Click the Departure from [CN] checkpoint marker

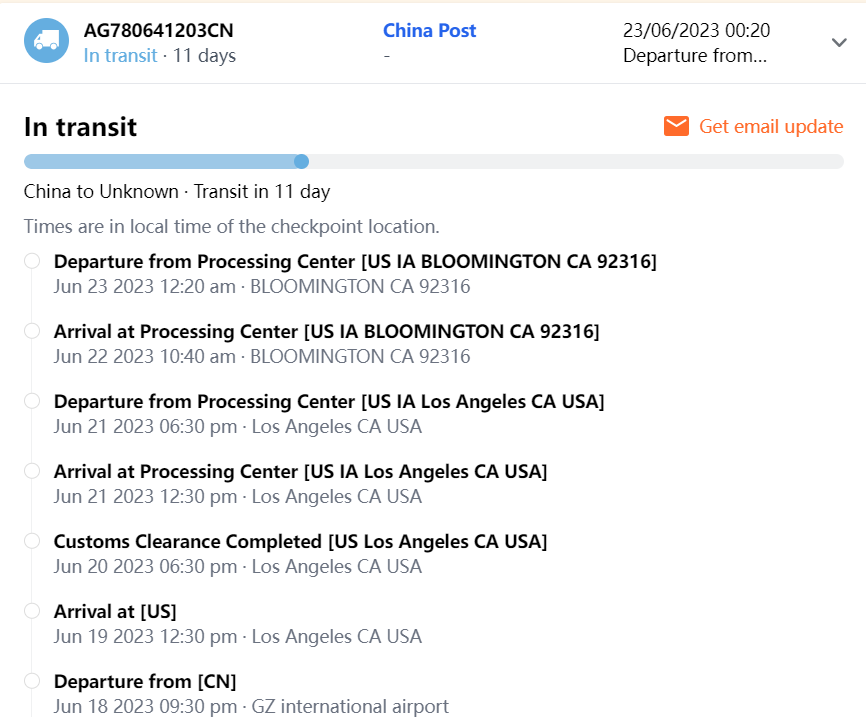pos(32,681)
